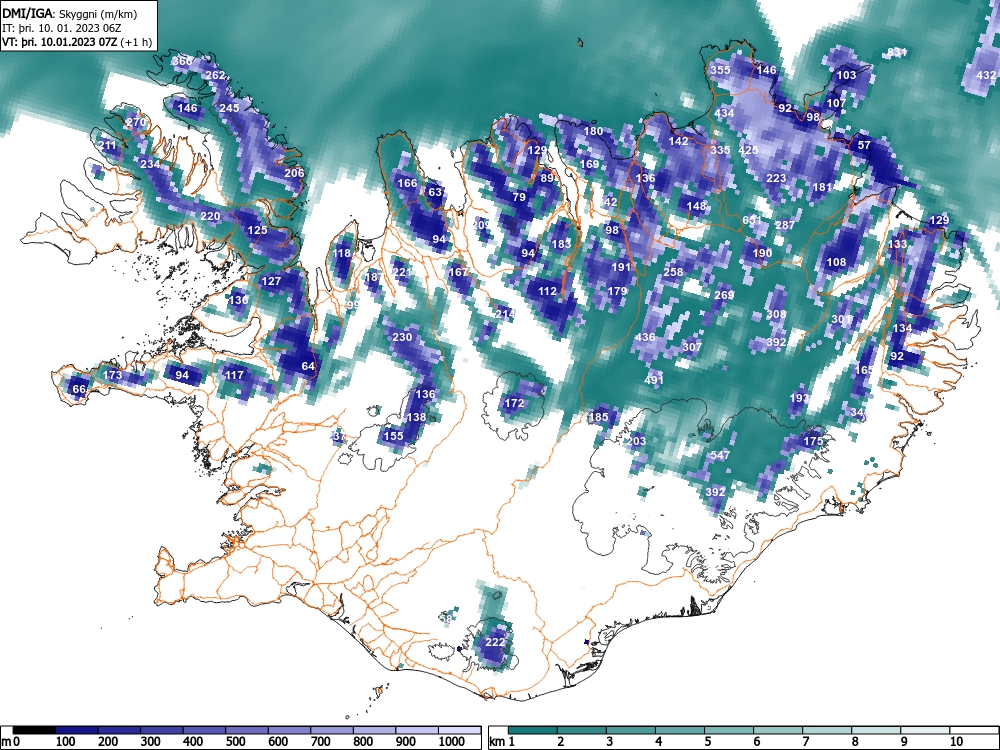
Task: Click the visibility value '185'
Action: pyautogui.click(x=598, y=418)
